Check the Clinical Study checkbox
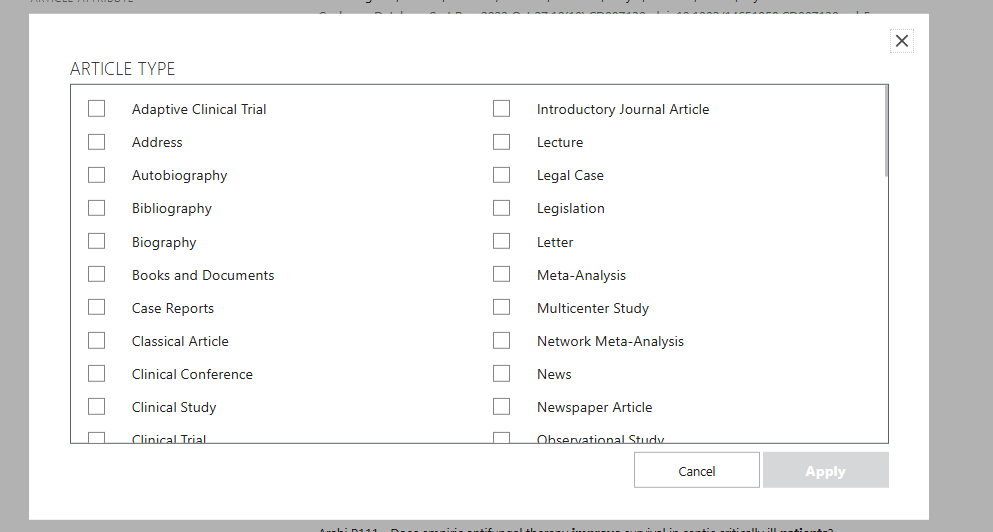 pos(97,407)
